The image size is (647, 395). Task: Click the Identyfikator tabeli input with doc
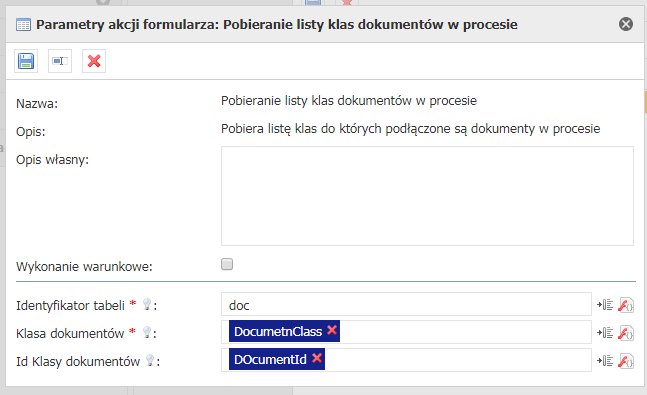tap(406, 305)
